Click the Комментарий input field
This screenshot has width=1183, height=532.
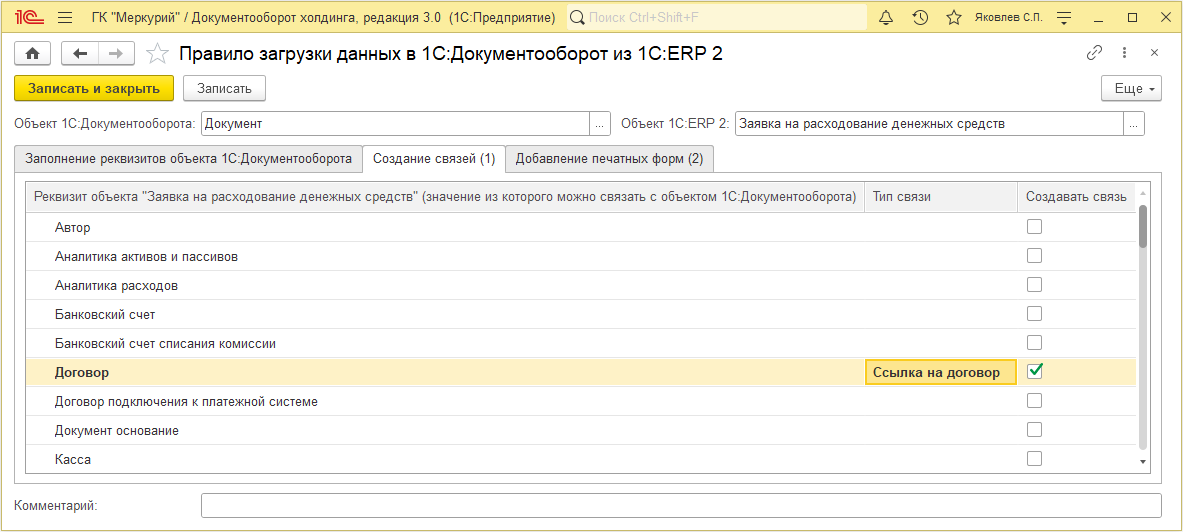click(681, 506)
